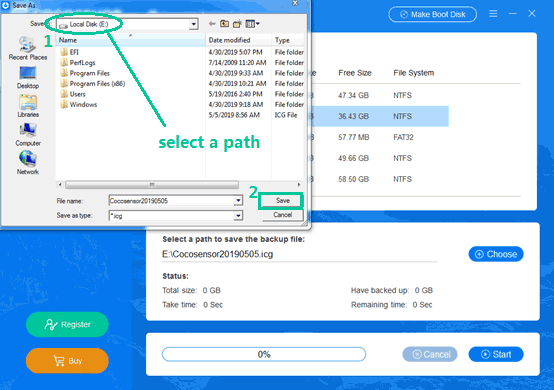This screenshot has height=390, width=554.
Task: Sort files by Name column header
Action: [130, 40]
